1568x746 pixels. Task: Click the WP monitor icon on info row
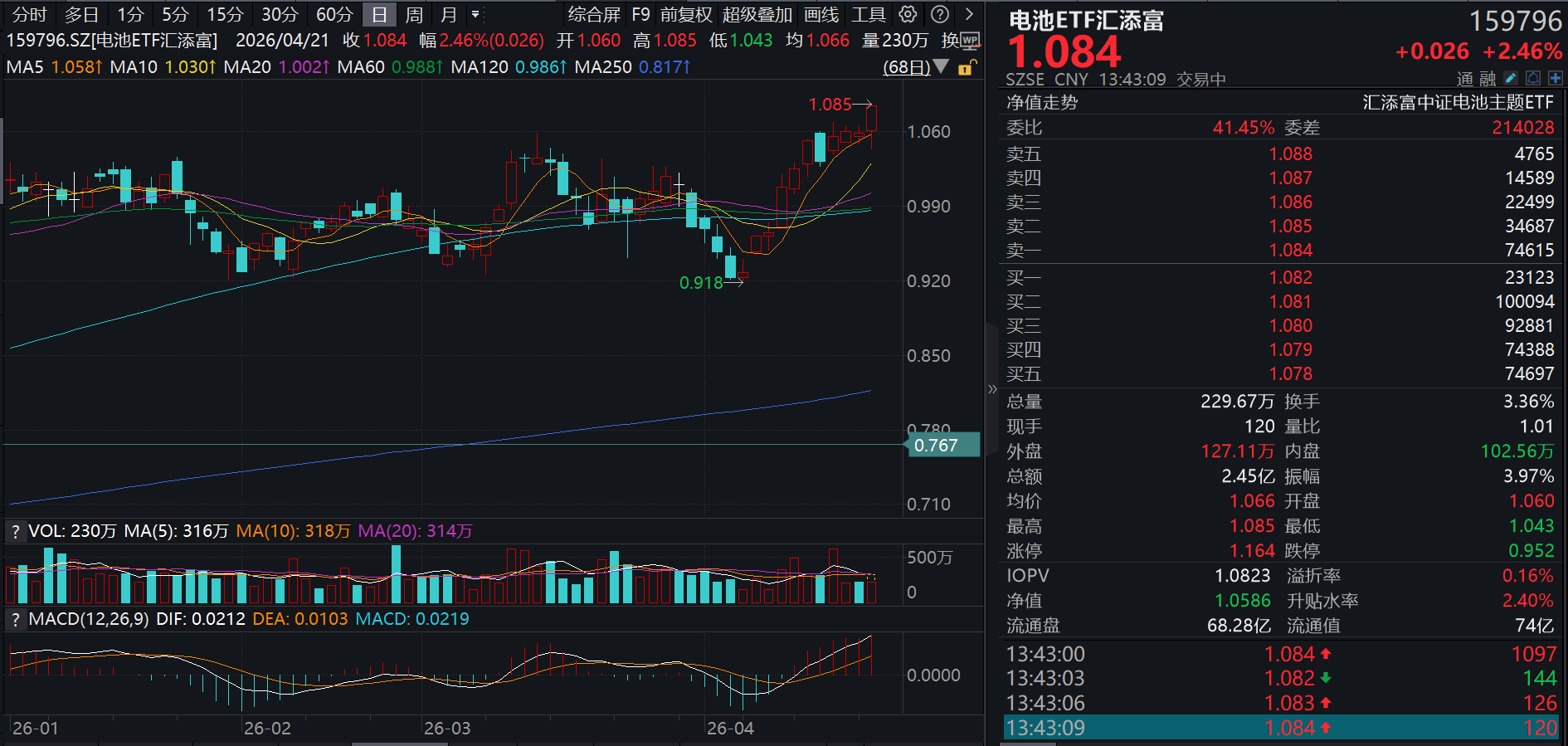pyautogui.click(x=969, y=41)
